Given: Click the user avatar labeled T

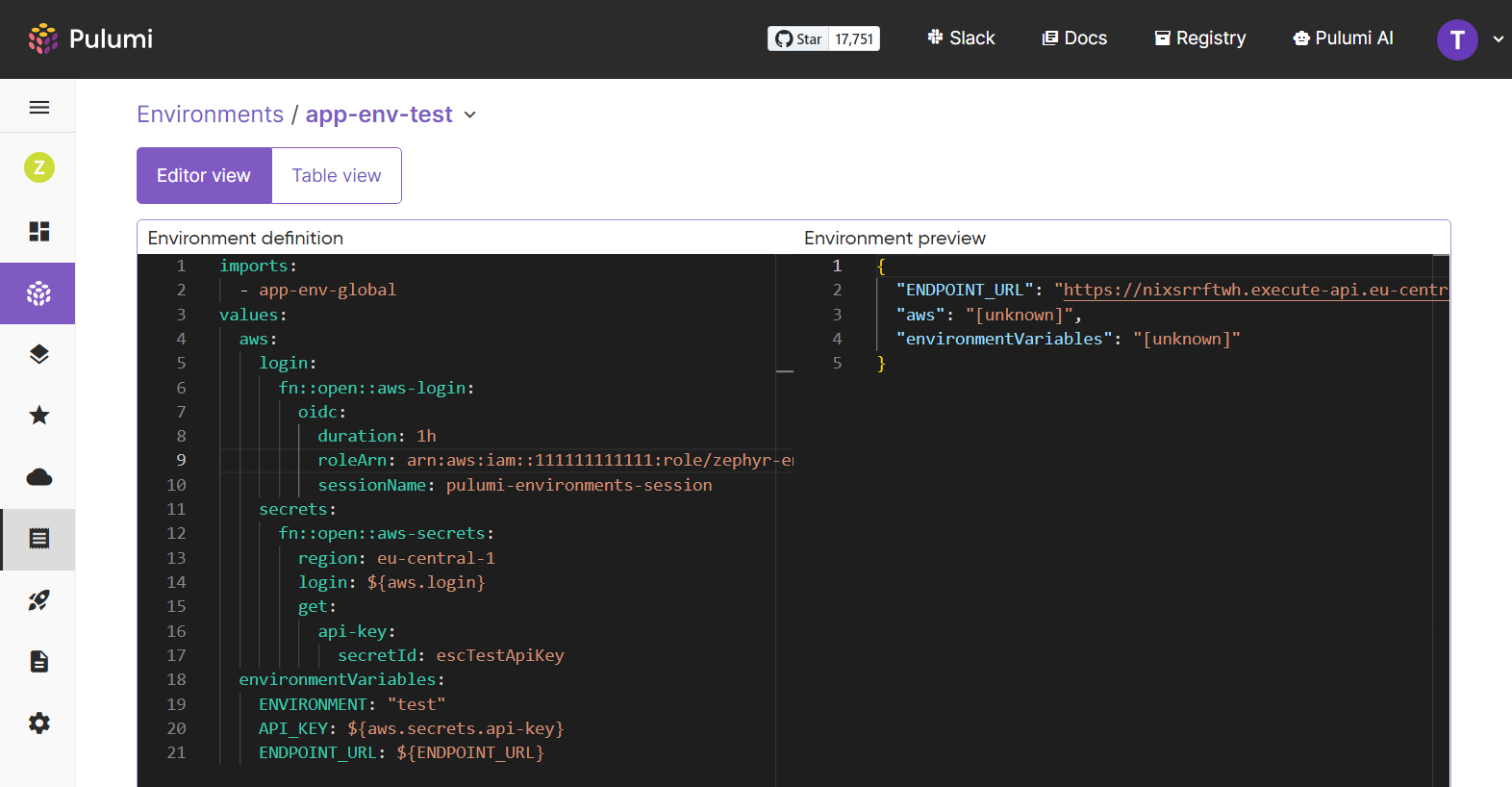Looking at the screenshot, I should (x=1457, y=39).
